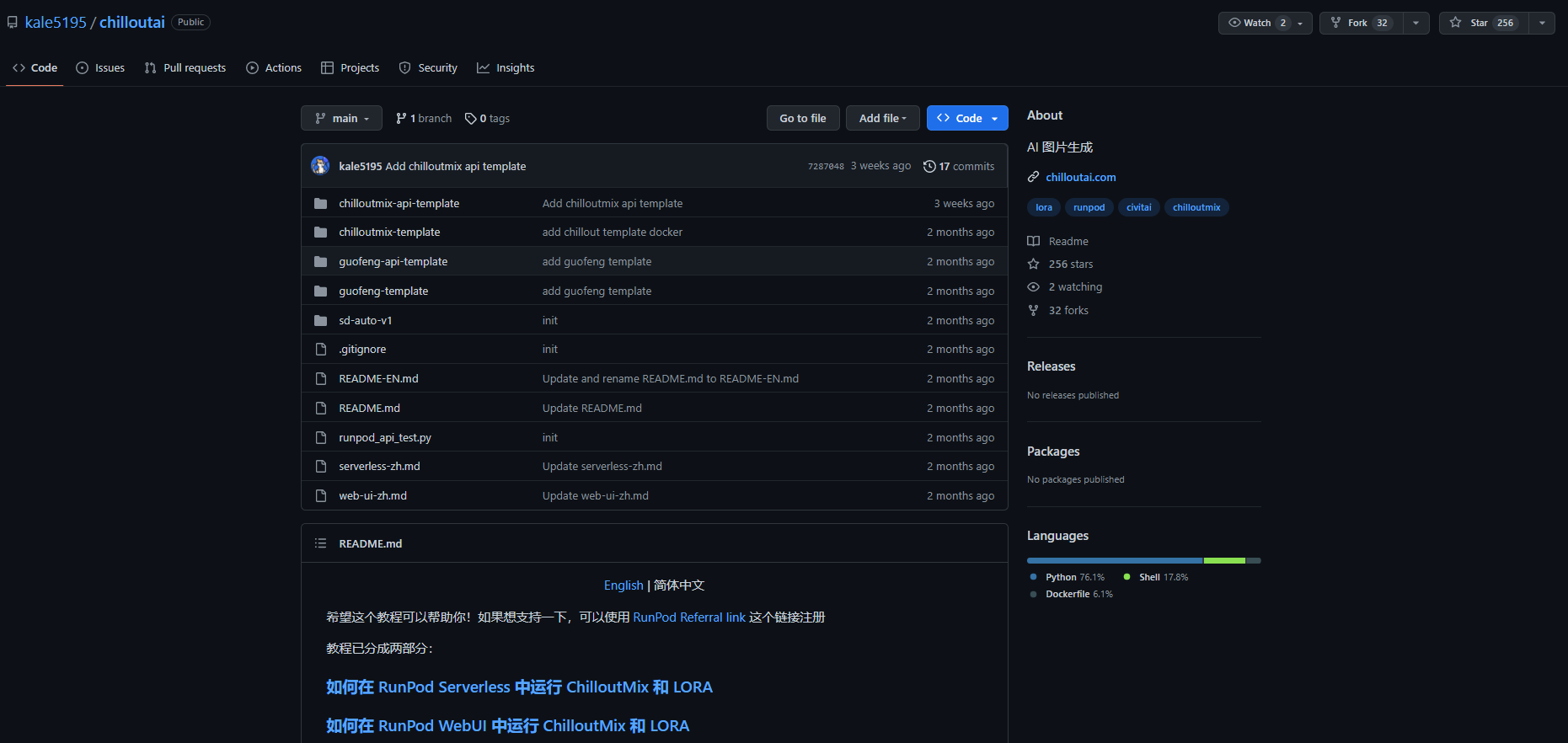Open the Projects tab
Viewport: 1568px width, 743px height.
click(351, 67)
